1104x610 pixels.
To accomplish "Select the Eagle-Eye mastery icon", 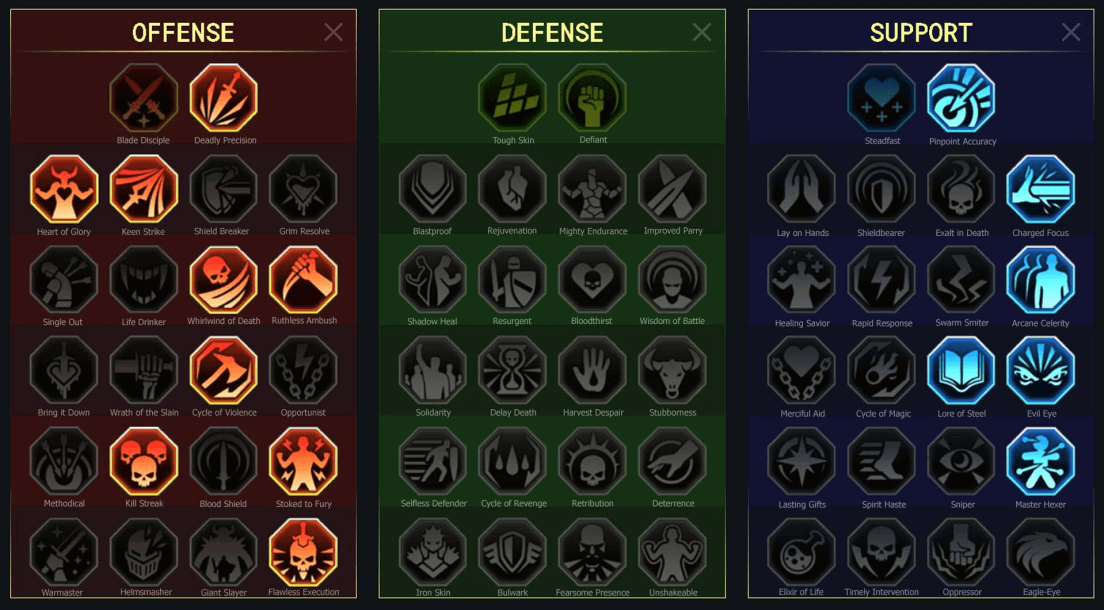I will 1041,552.
